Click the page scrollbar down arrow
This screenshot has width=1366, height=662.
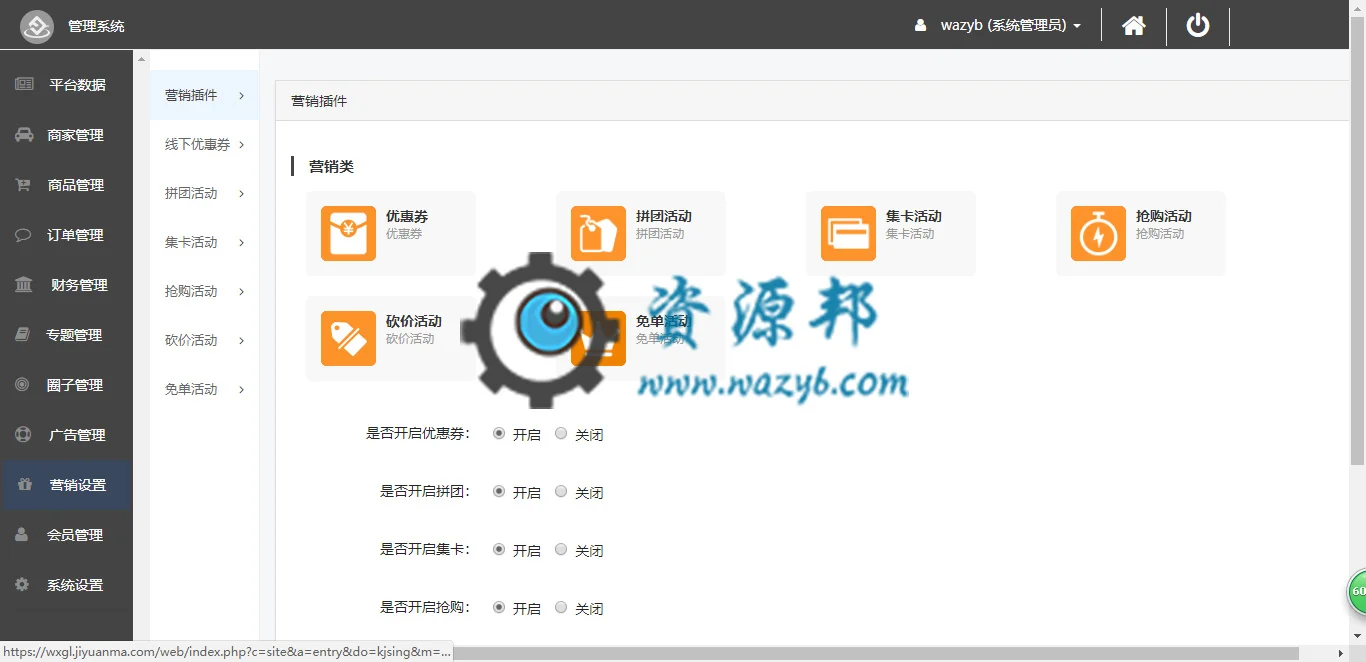click(x=1357, y=635)
